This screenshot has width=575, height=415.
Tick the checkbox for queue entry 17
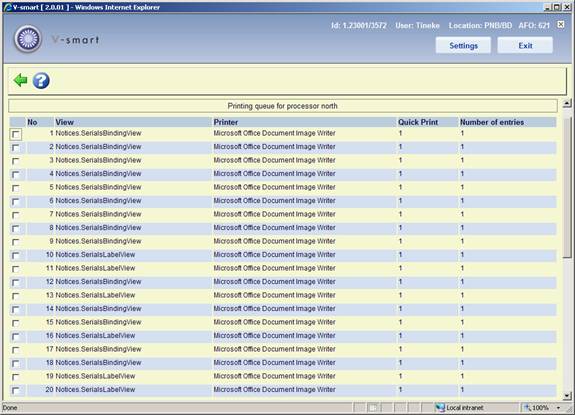tap(16, 350)
